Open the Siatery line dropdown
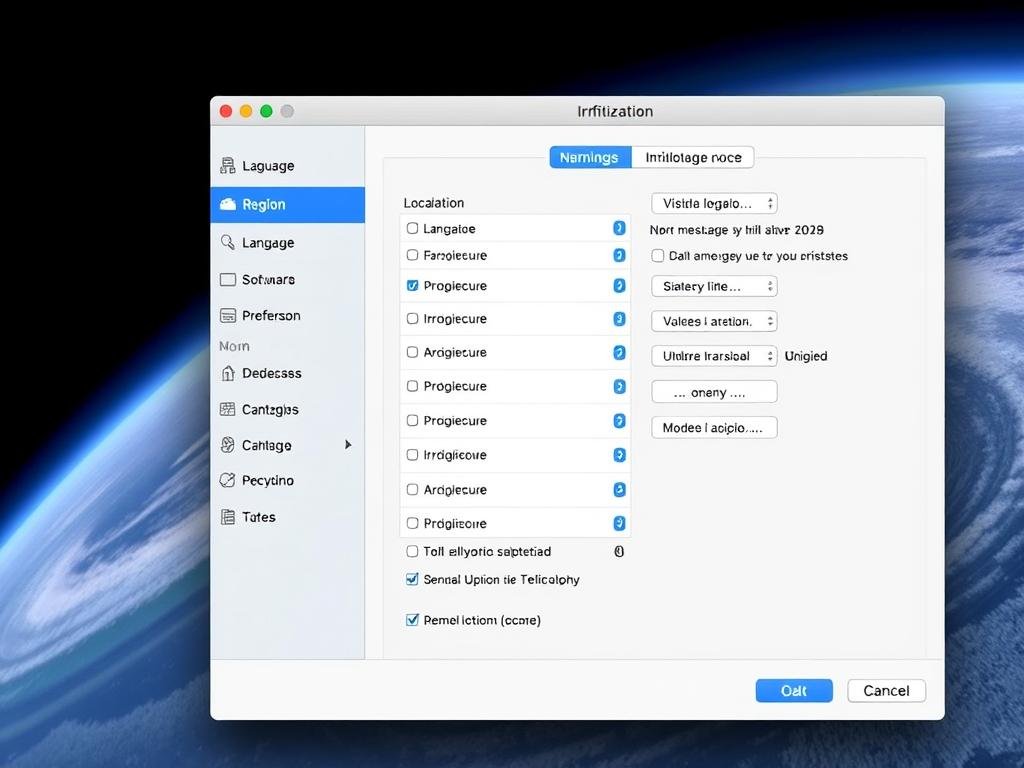Viewport: 1024px width, 768px height. (x=714, y=286)
